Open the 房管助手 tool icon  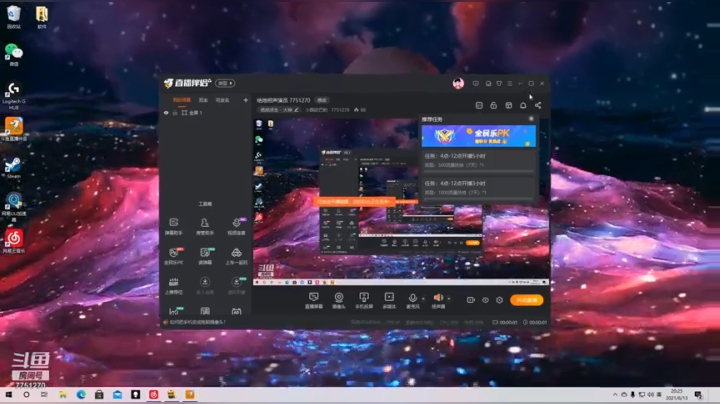(205, 226)
